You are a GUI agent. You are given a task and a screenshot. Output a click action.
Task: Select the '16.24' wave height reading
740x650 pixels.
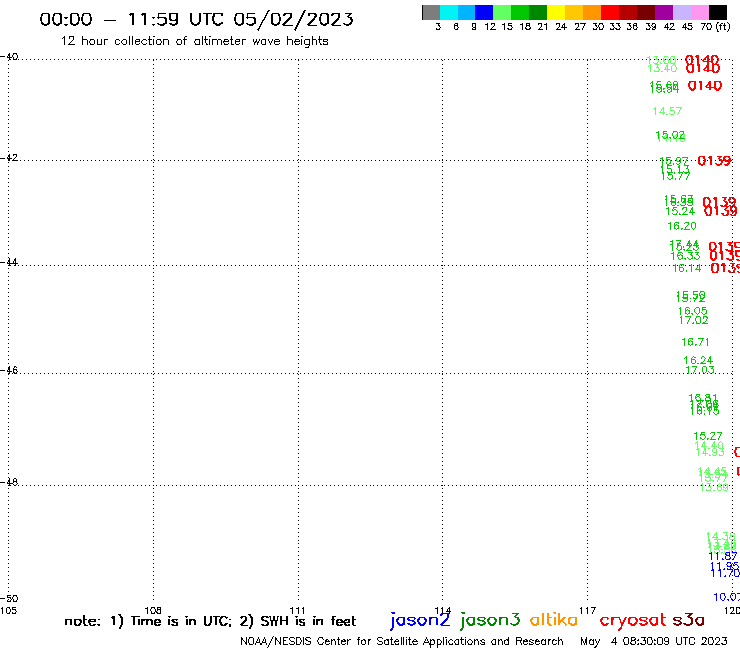698,361
